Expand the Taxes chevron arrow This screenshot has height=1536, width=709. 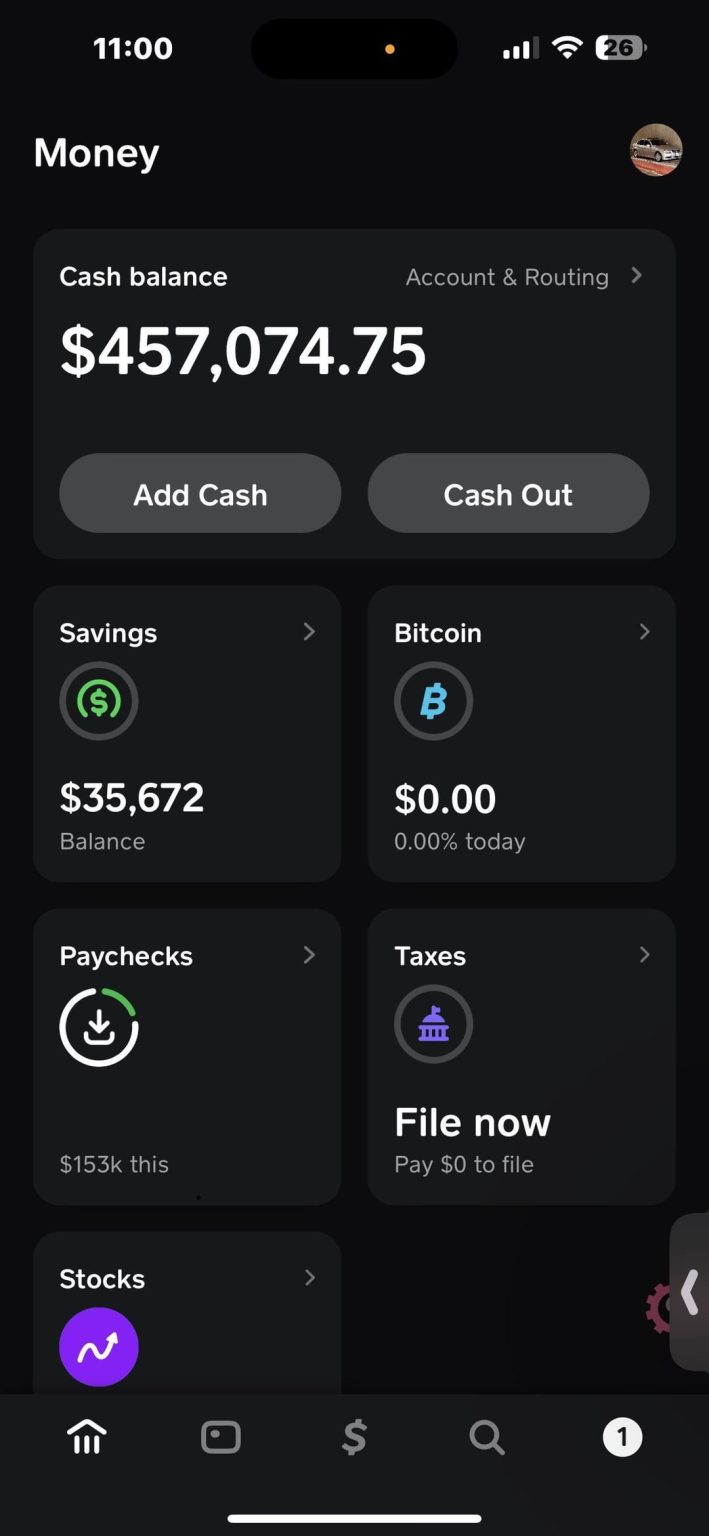click(644, 955)
